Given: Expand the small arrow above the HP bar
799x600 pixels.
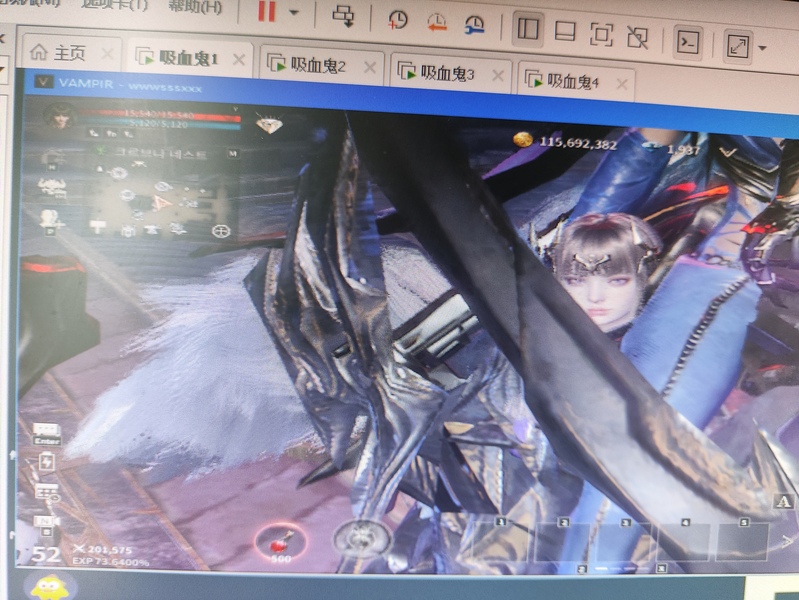Looking at the screenshot, I should [x=235, y=109].
